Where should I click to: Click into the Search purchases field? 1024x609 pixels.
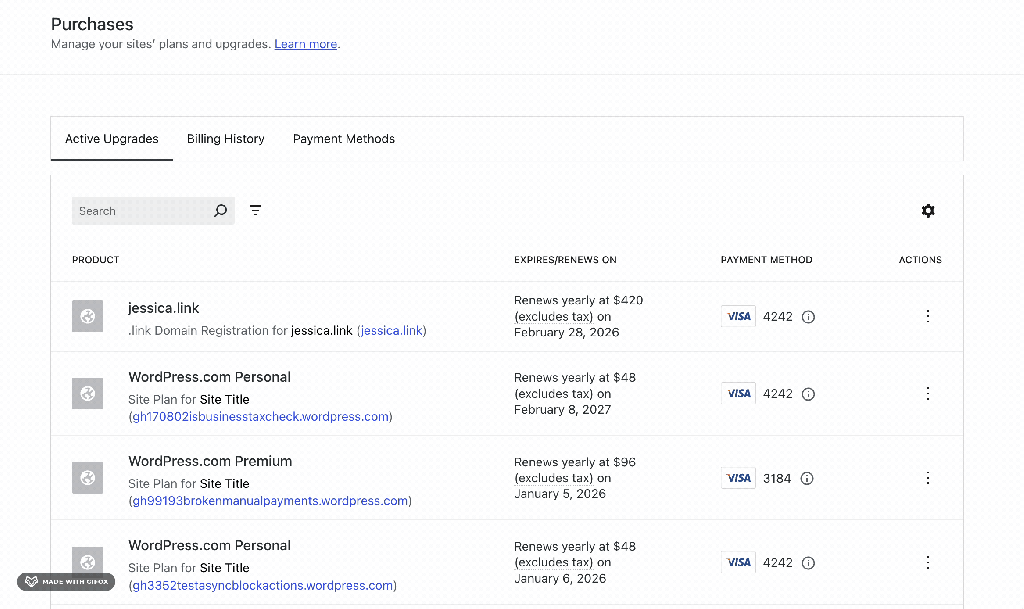tap(140, 211)
